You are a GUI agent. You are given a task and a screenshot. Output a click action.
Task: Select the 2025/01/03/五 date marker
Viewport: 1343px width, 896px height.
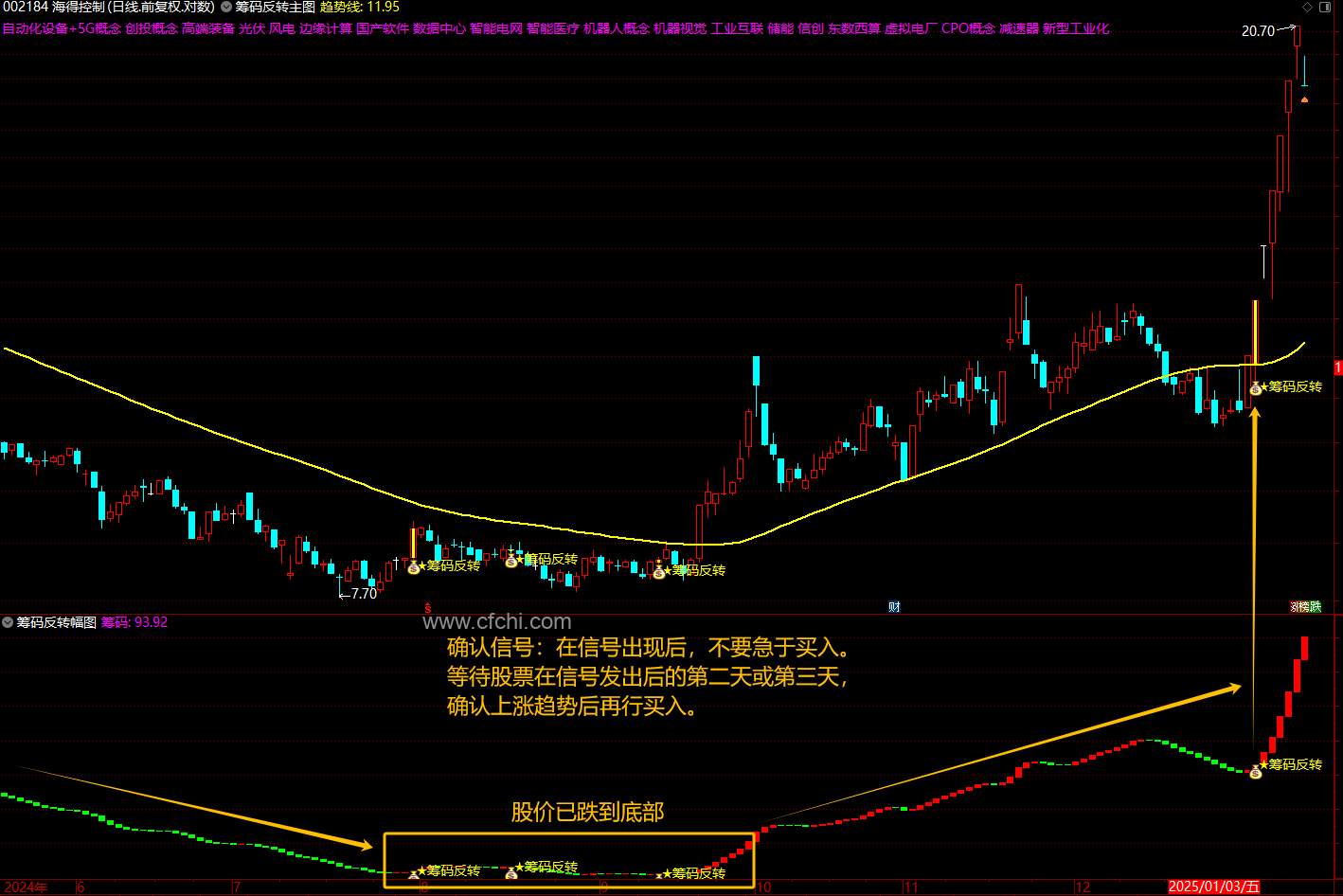point(1214,887)
